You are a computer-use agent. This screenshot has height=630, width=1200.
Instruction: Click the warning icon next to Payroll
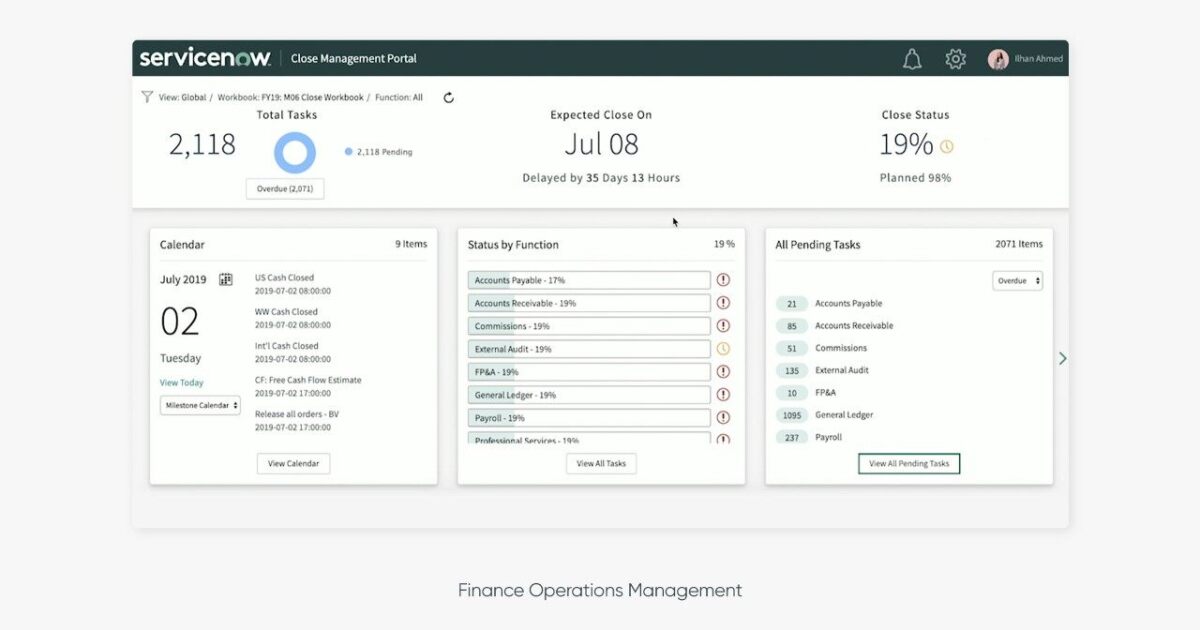tap(722, 417)
